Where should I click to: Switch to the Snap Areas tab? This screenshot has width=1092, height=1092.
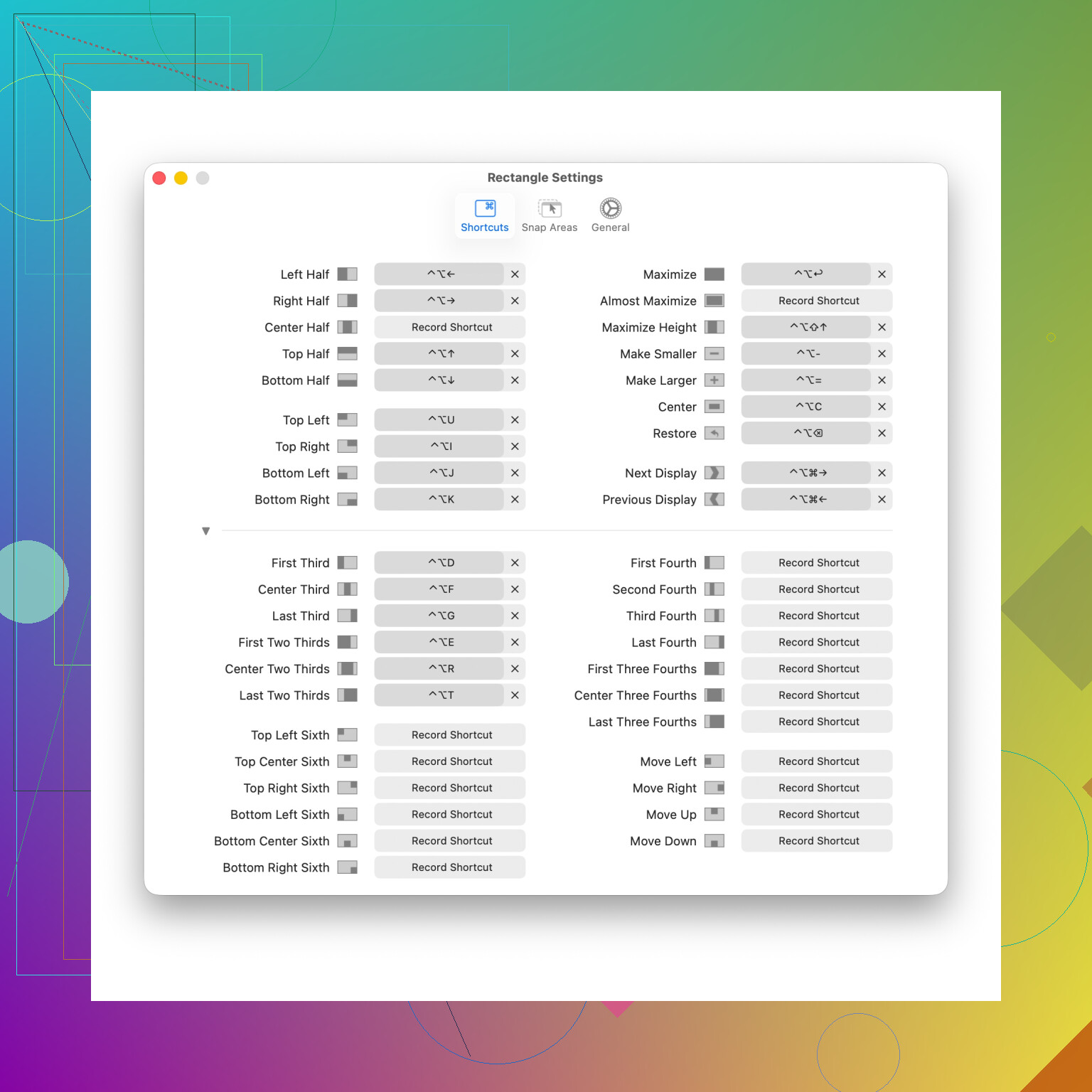pos(550,216)
